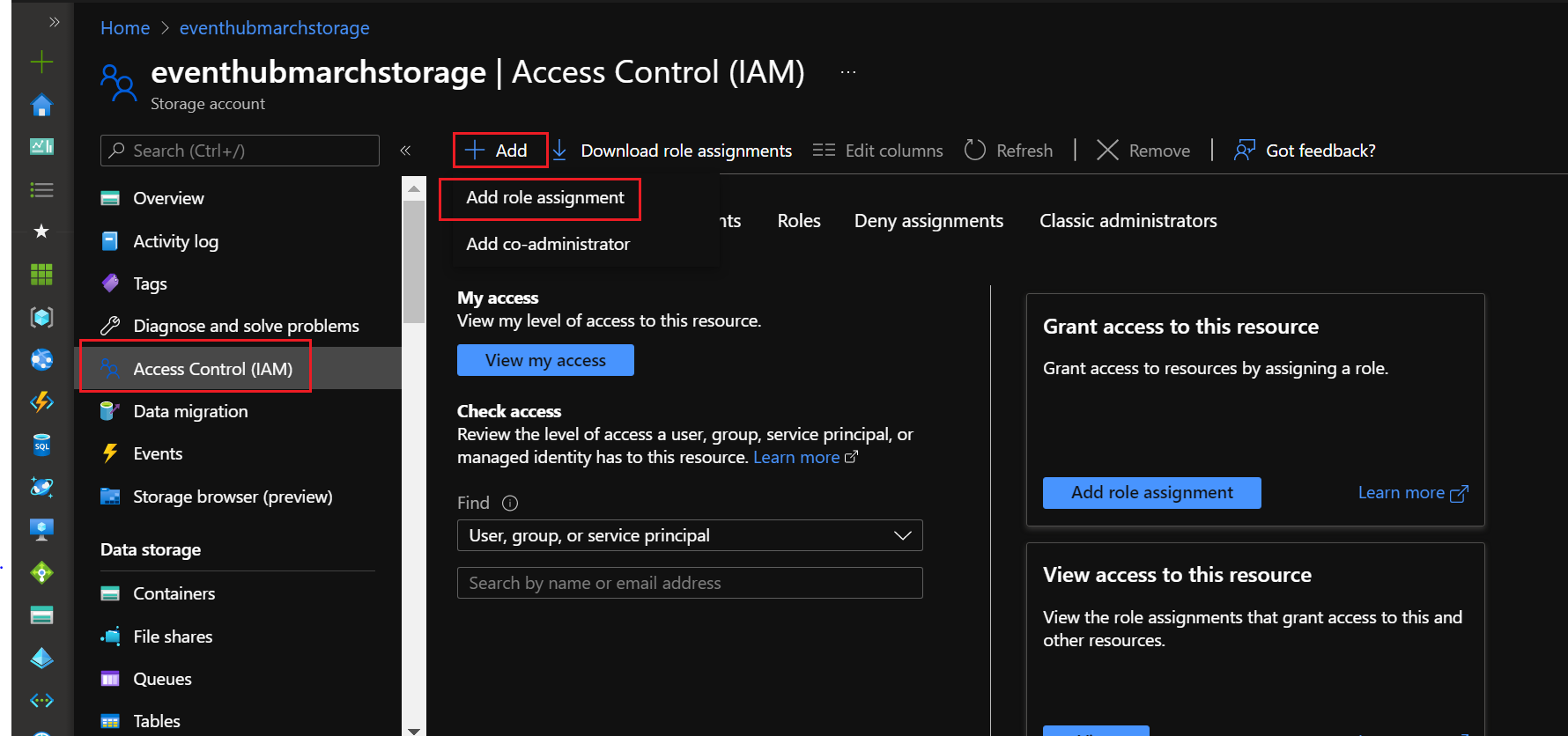Click Download role assignments arrow icon

559,151
